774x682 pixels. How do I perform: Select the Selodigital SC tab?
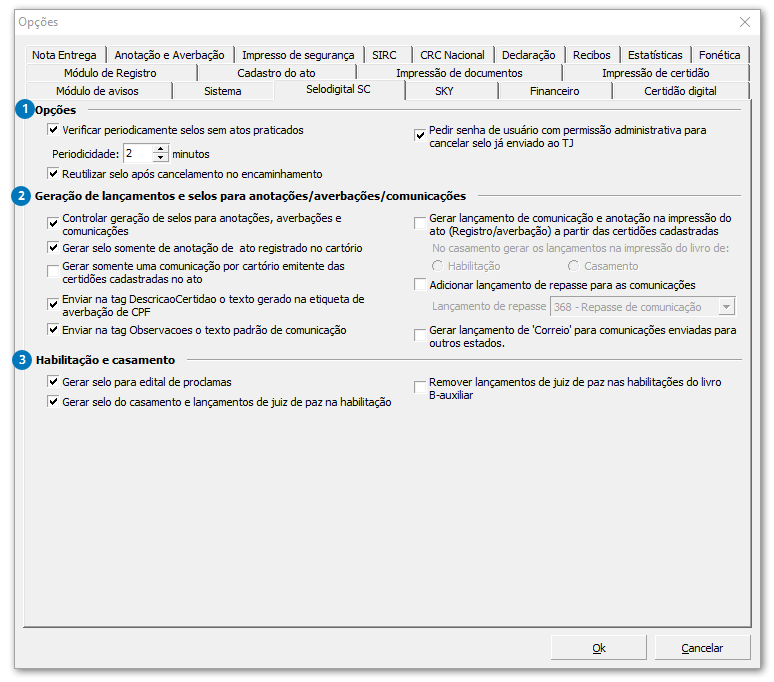(338, 89)
